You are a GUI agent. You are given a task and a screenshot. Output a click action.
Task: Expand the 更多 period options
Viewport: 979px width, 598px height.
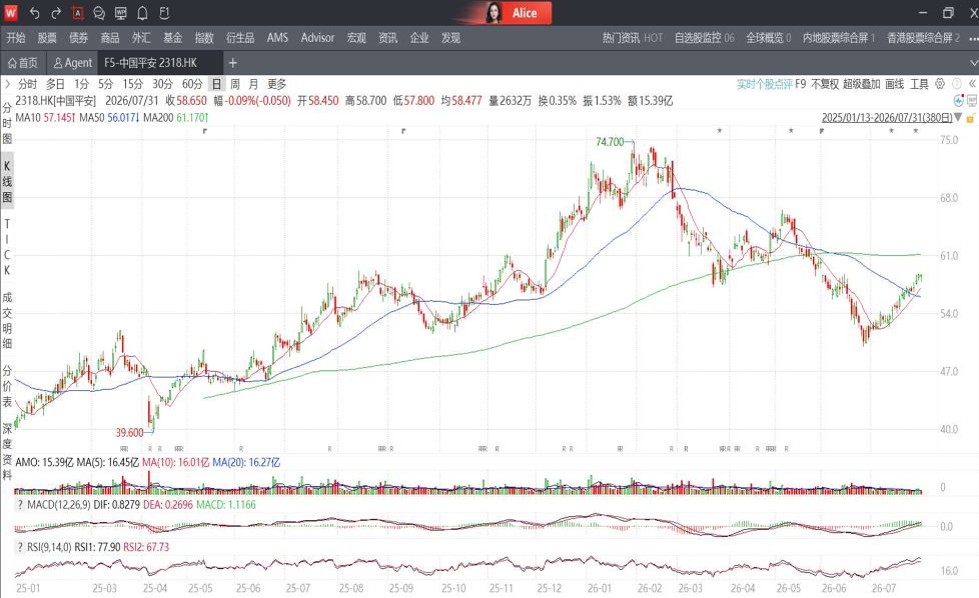pyautogui.click(x=277, y=84)
